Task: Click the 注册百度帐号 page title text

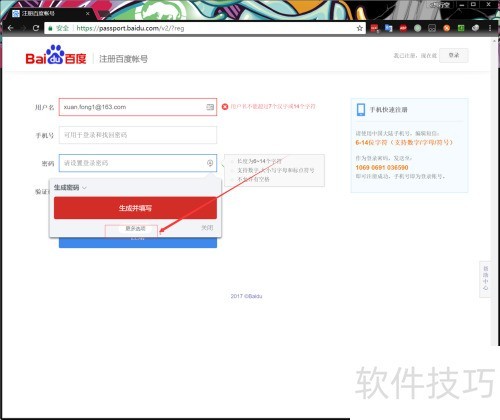Action: [x=123, y=59]
